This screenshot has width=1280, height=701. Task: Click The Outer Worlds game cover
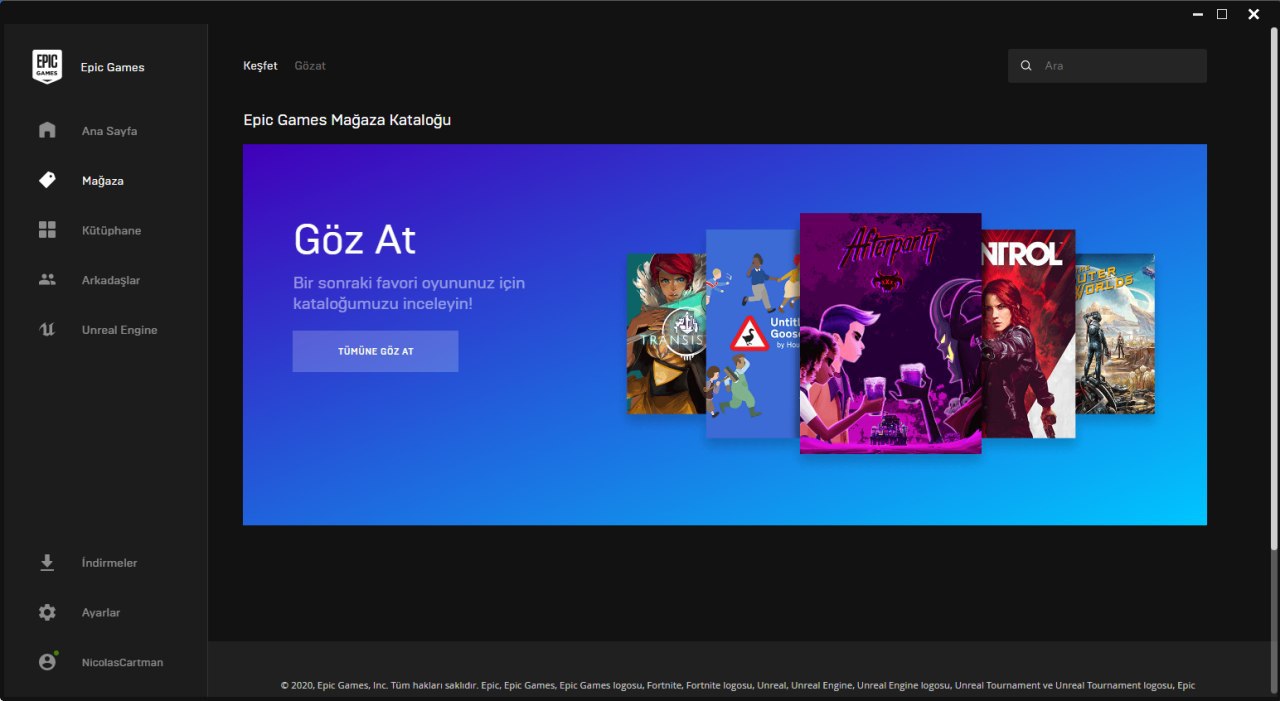(x=1115, y=333)
